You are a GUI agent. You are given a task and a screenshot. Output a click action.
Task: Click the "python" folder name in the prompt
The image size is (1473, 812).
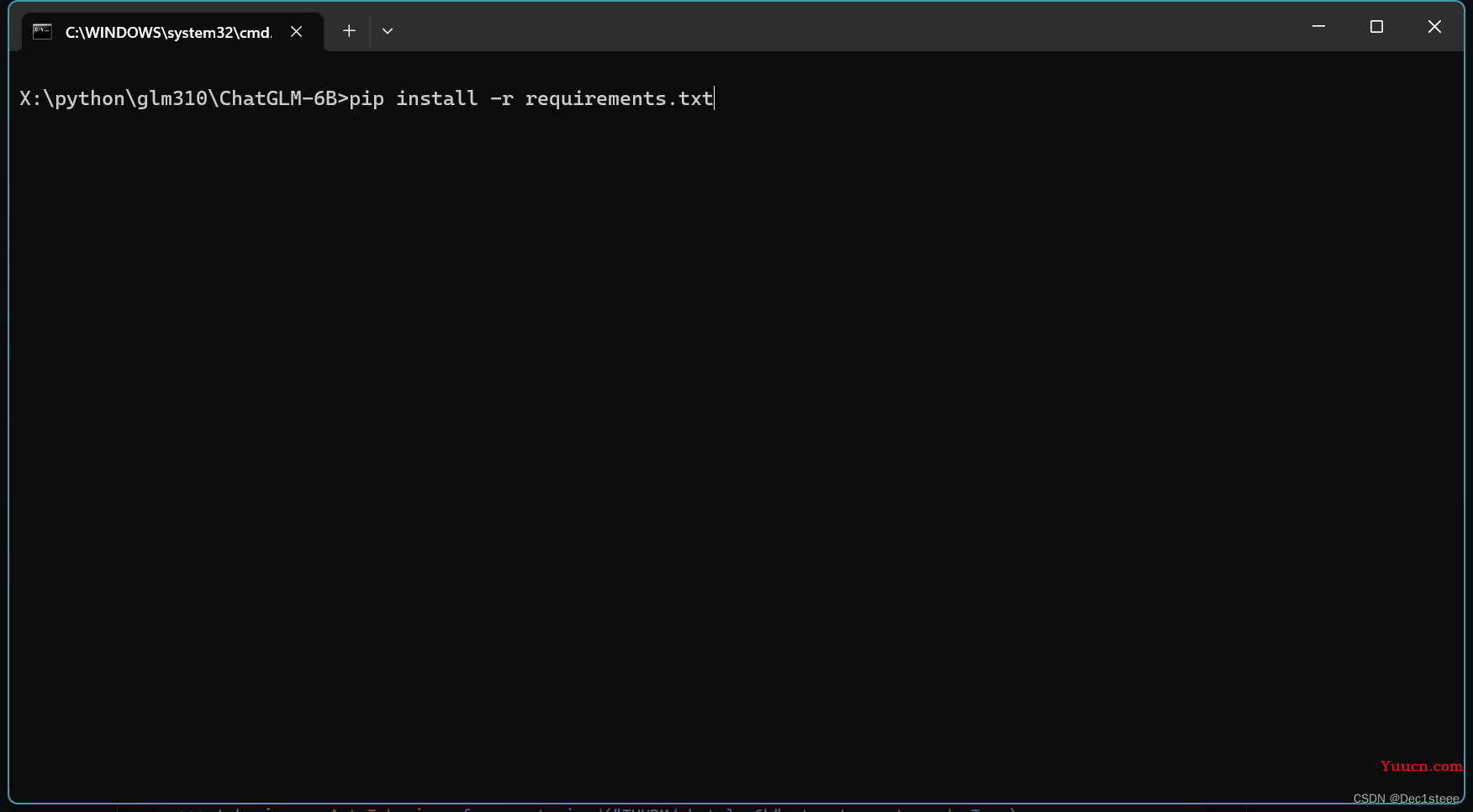[x=90, y=99]
